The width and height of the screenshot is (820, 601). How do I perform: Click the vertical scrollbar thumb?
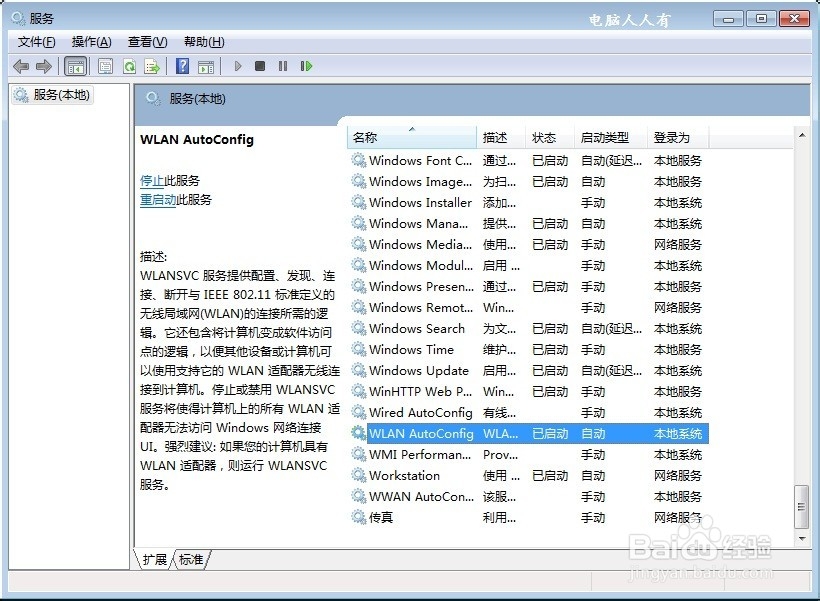(801, 507)
